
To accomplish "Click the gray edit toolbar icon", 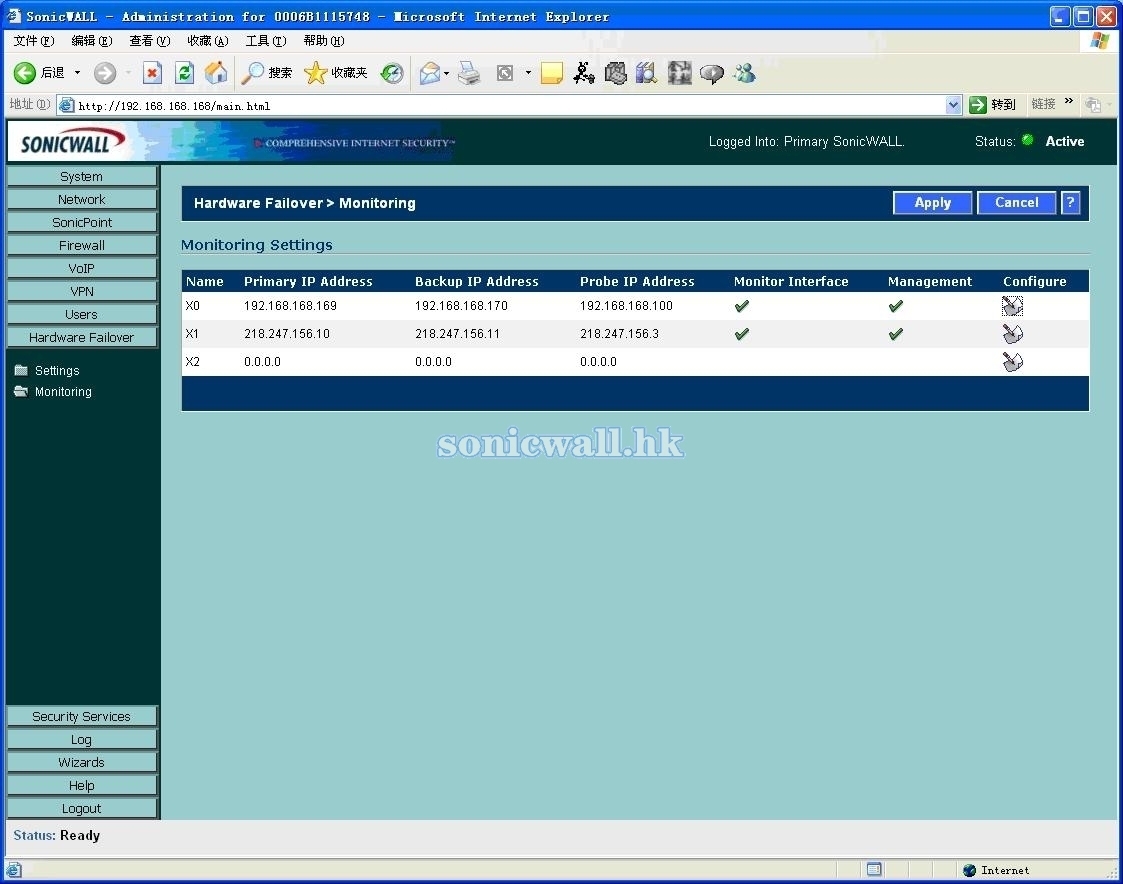I will 505,72.
